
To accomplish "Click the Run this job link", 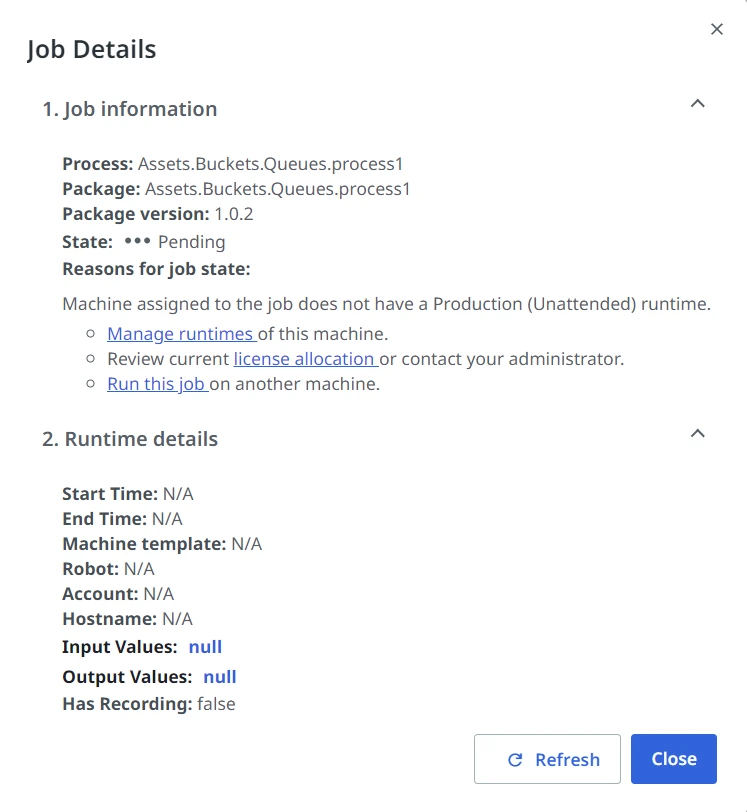I will (157, 384).
